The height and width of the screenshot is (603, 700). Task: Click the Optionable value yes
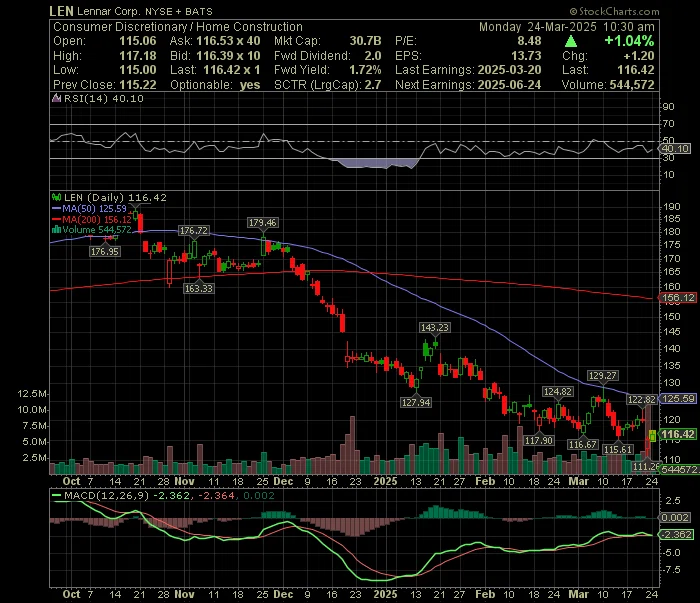pyautogui.click(x=250, y=85)
